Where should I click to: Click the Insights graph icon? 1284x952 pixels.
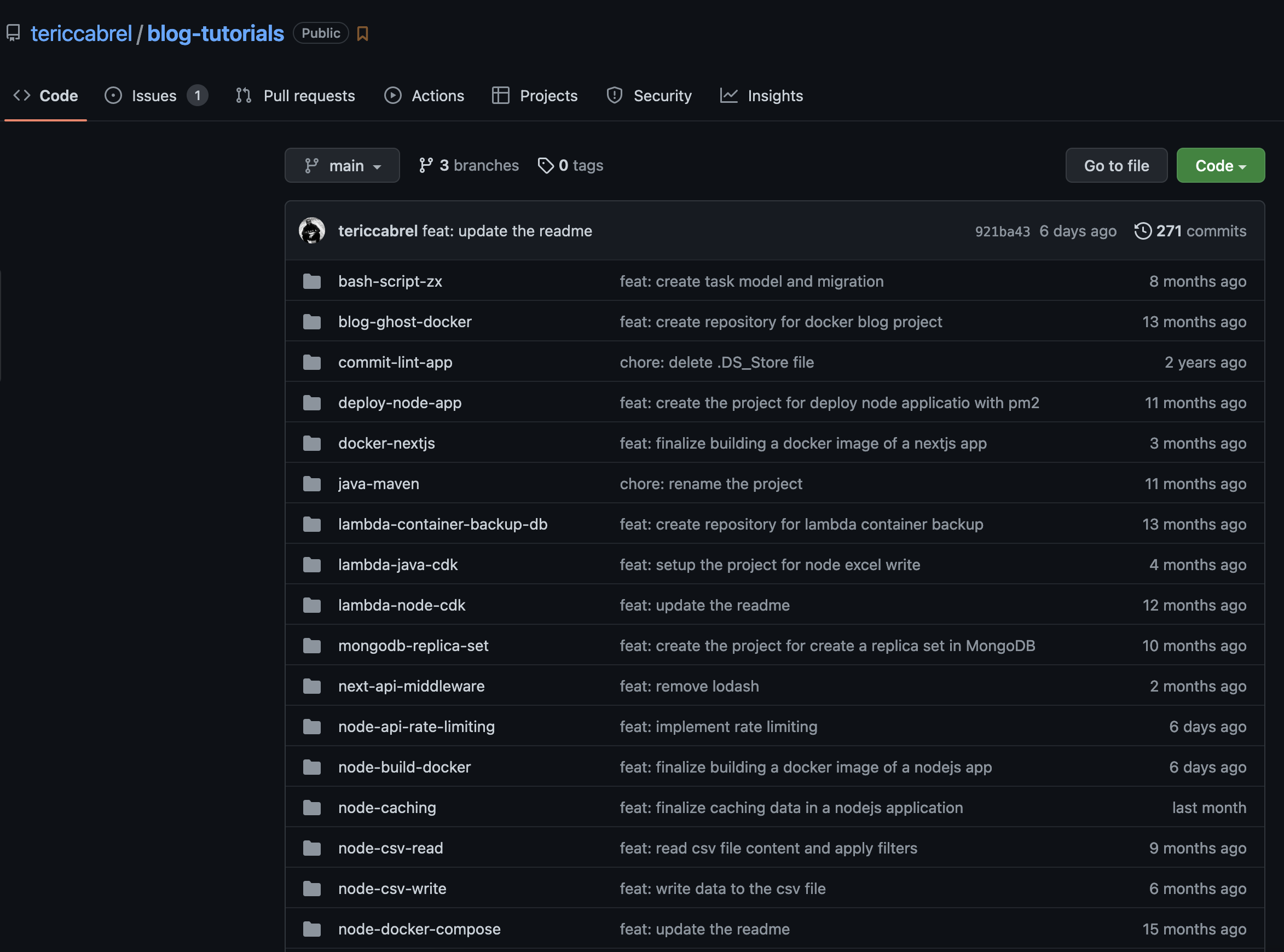729,96
